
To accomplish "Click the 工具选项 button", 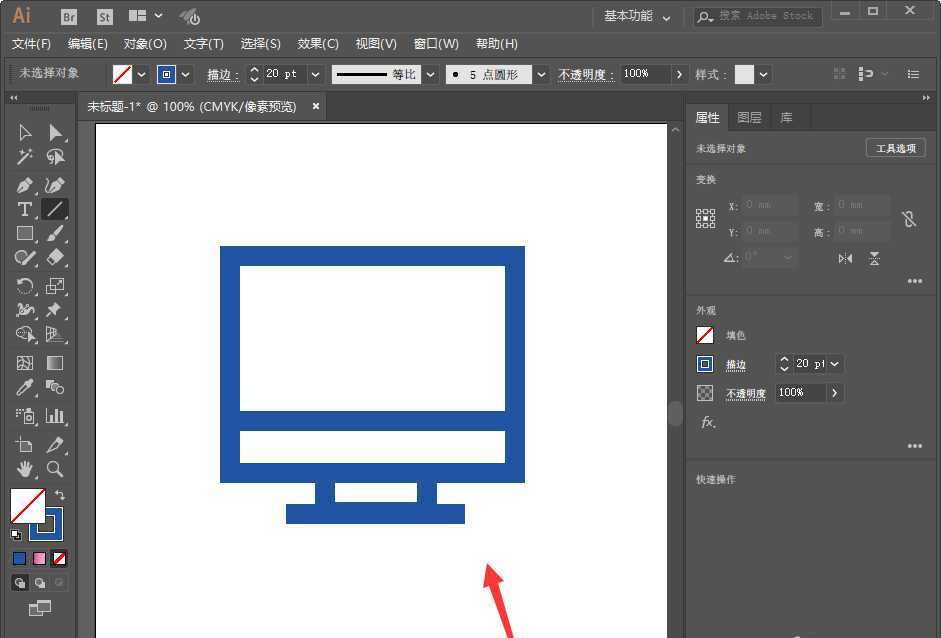I will click(x=895, y=147).
